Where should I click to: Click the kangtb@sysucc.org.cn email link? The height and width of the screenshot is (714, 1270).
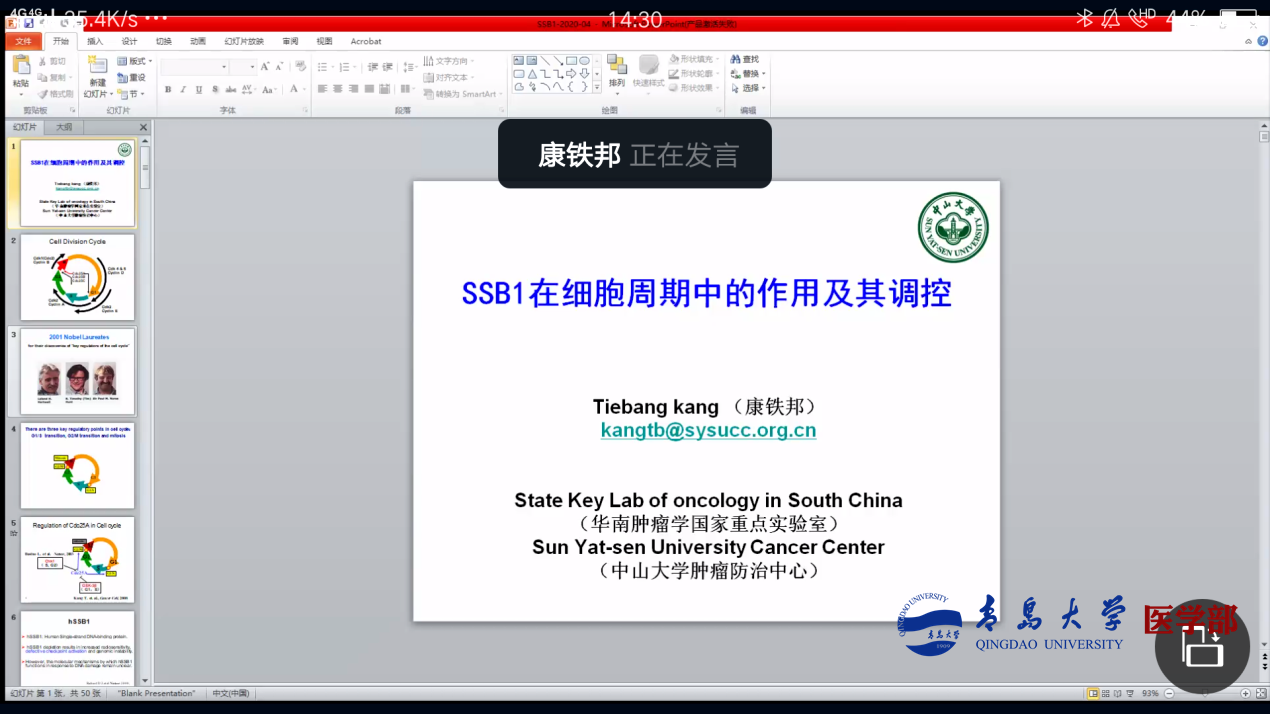click(x=708, y=430)
